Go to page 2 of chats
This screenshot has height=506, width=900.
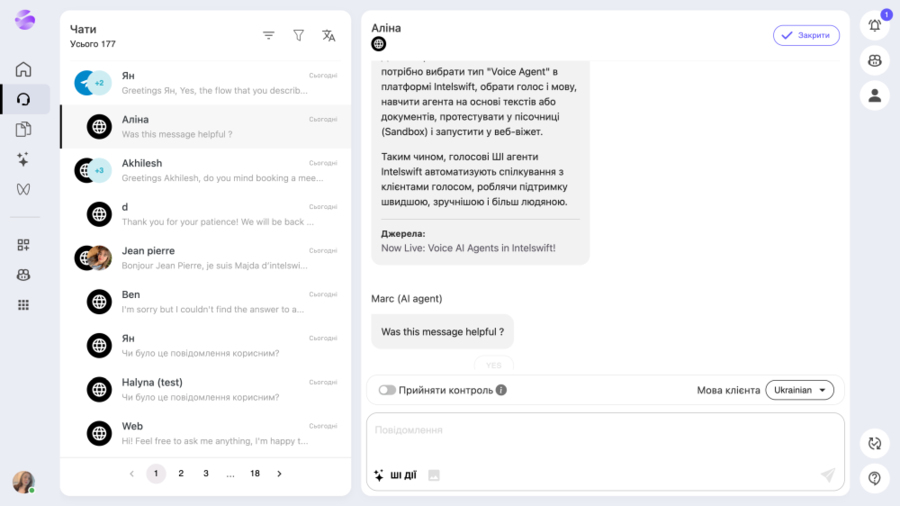(x=181, y=473)
